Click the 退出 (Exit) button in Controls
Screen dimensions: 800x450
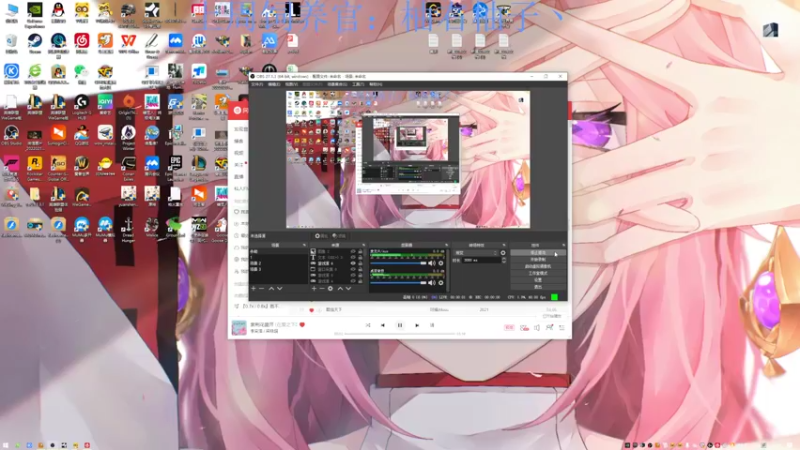point(538,287)
